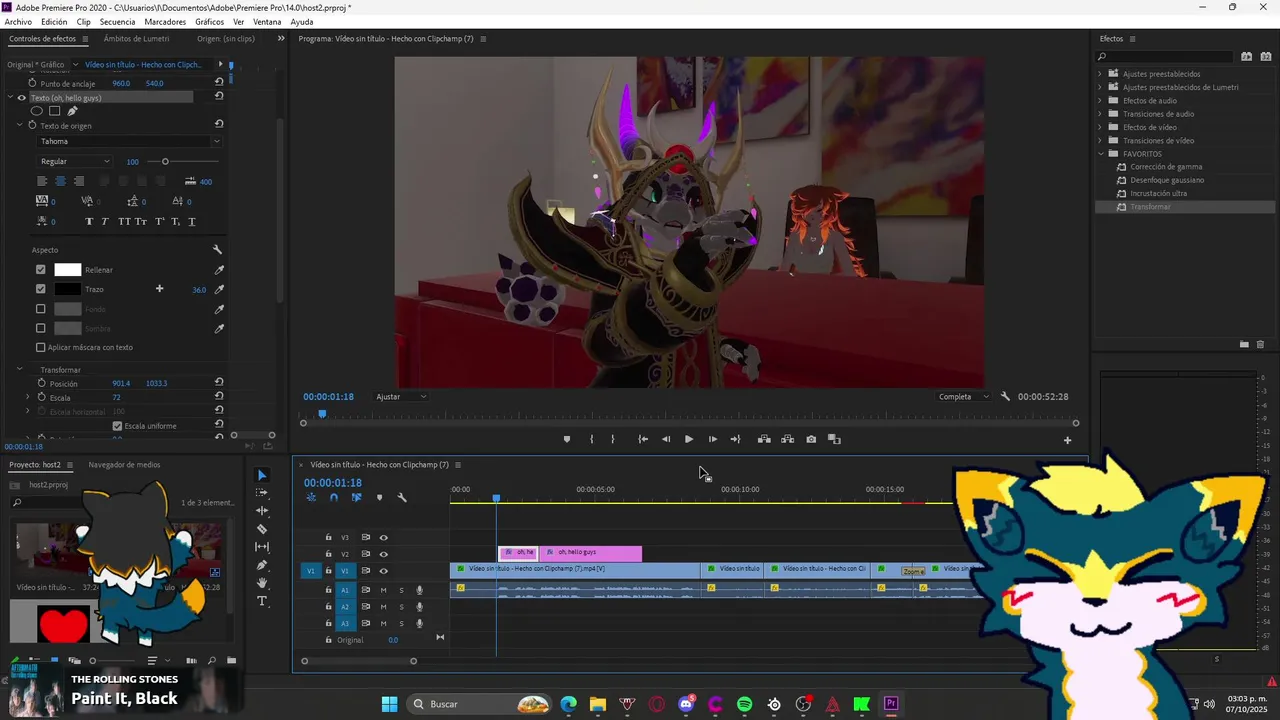The height and width of the screenshot is (720, 1280).
Task: Open the Tahoma font dropdown
Action: point(129,141)
